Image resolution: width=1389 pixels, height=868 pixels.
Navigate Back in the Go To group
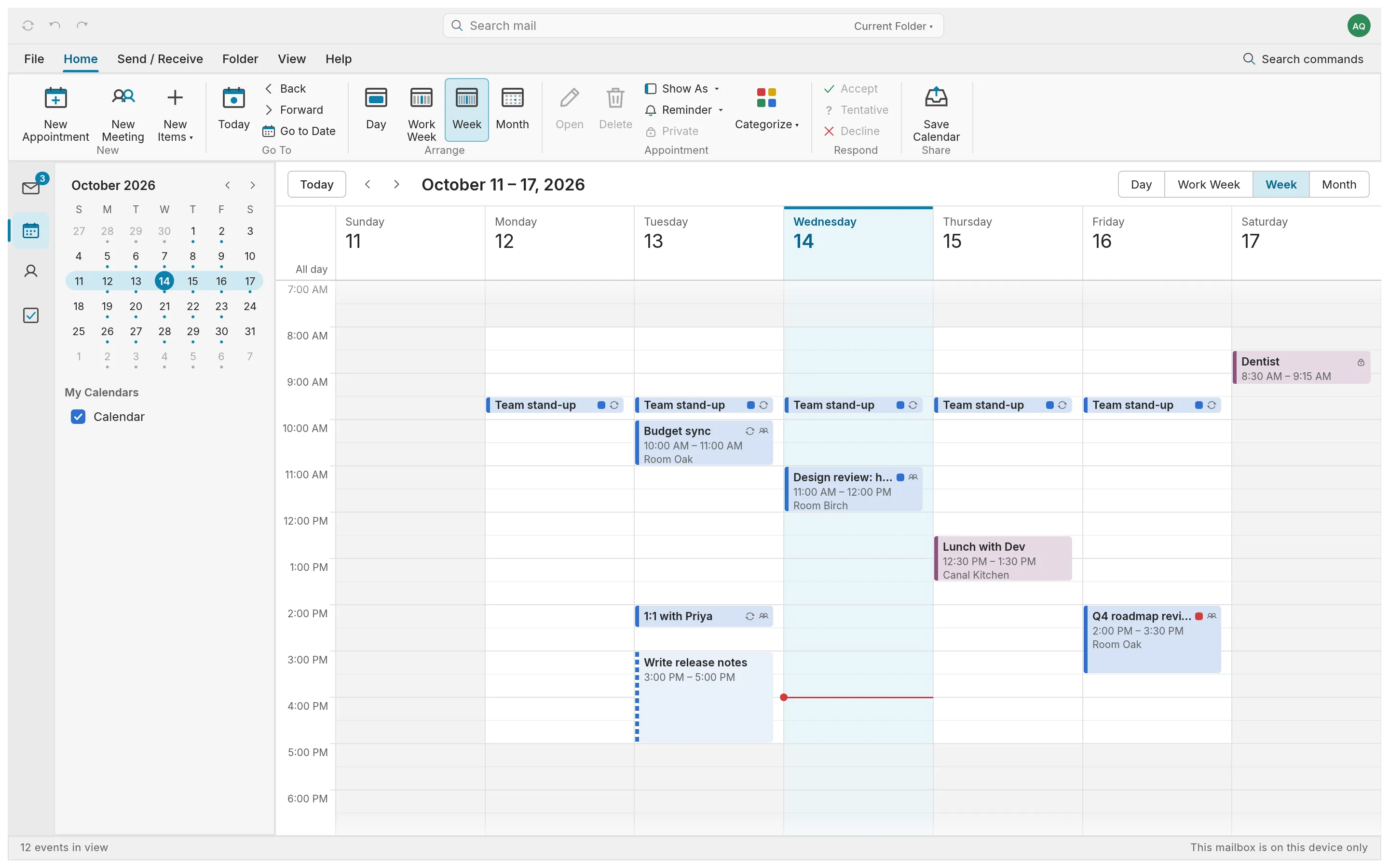coord(285,88)
